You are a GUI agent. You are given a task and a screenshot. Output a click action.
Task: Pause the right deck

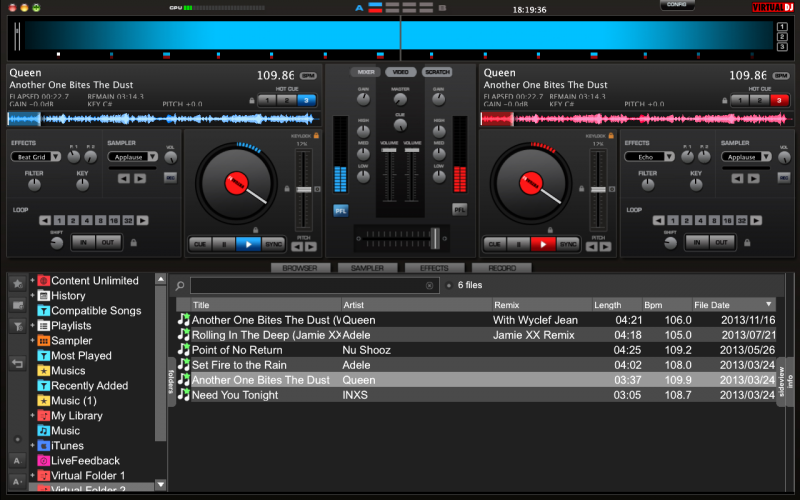519,244
